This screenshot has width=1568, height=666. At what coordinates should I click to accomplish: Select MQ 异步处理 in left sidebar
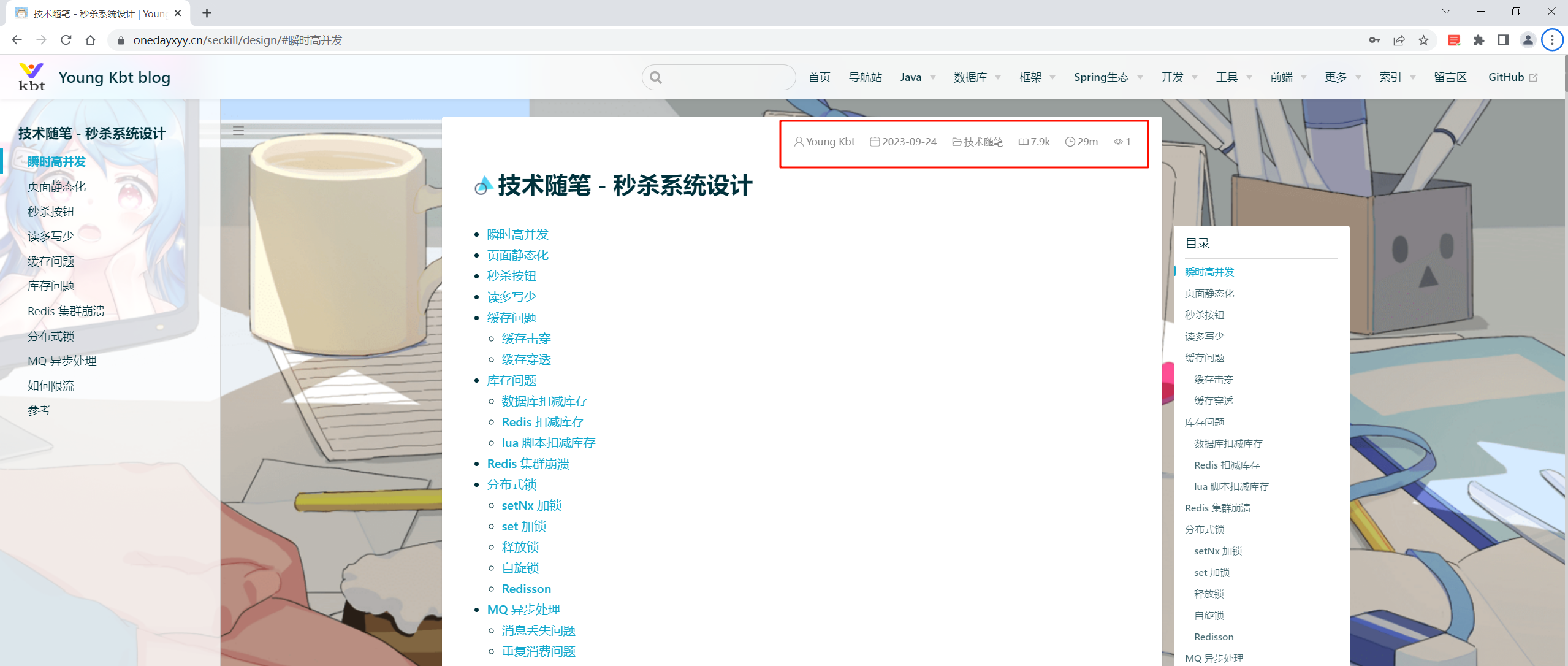click(x=62, y=361)
